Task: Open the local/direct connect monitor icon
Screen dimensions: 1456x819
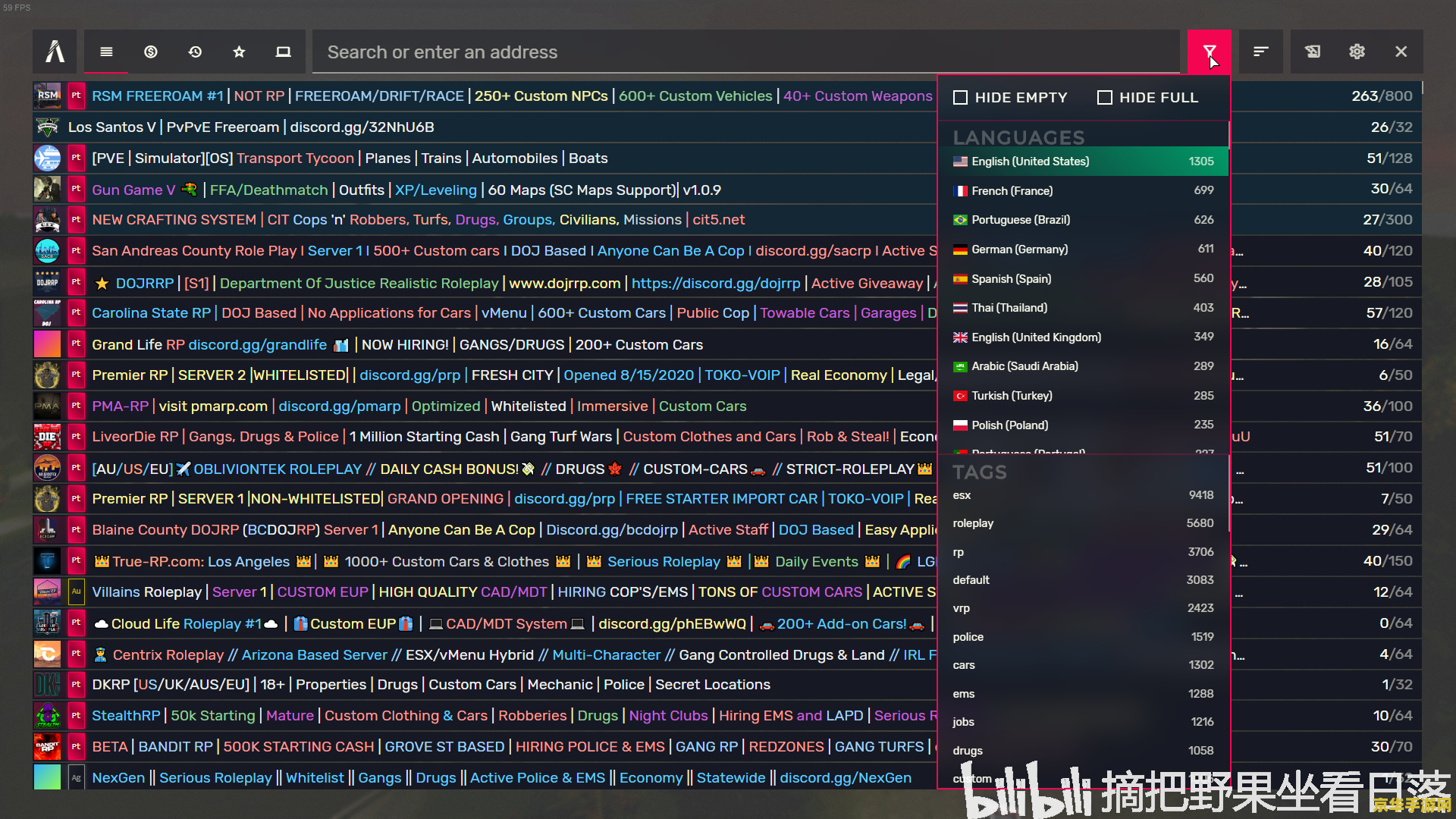Action: 283,52
